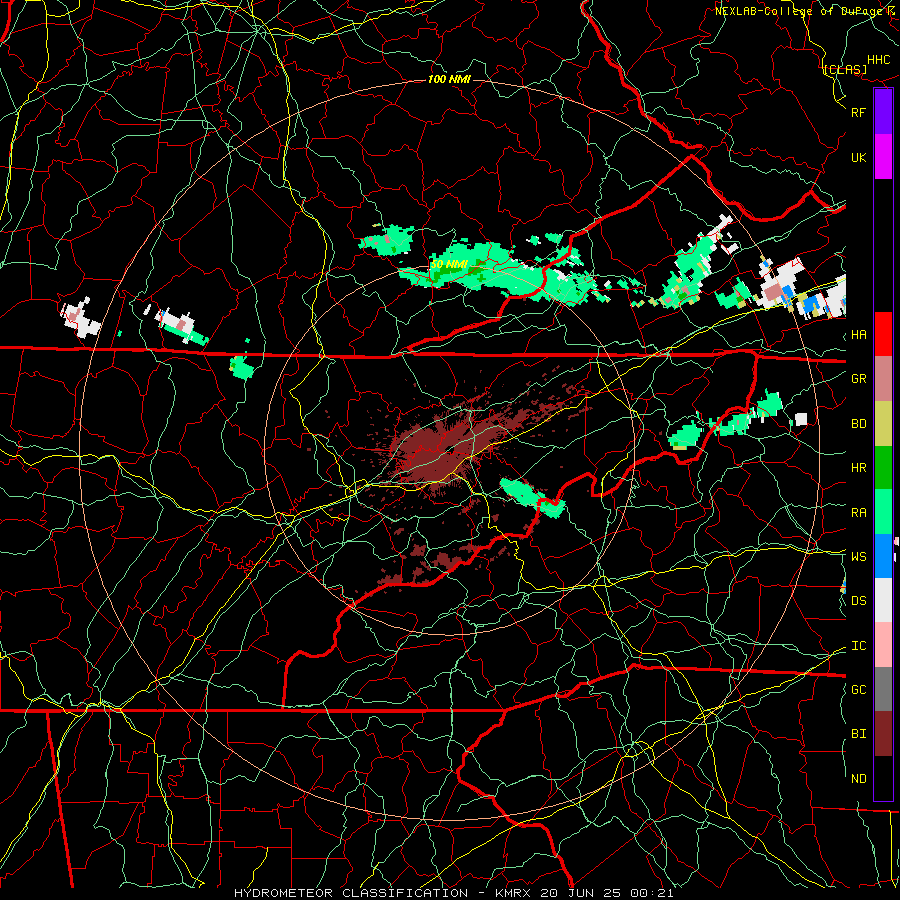
Task: Pick the dusty pink GR legend swatch
Action: pos(883,379)
